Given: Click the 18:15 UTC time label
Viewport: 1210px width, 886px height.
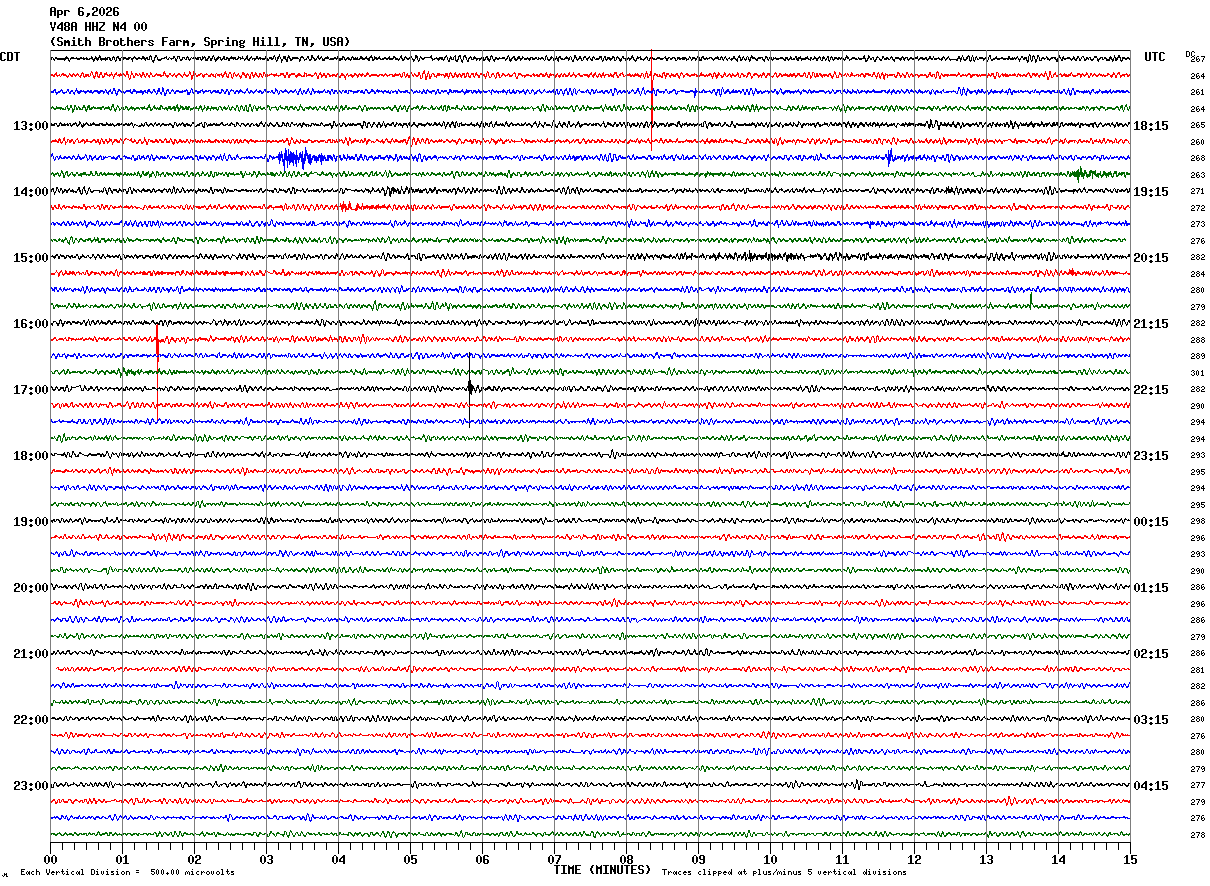Looking at the screenshot, I should (x=1150, y=126).
